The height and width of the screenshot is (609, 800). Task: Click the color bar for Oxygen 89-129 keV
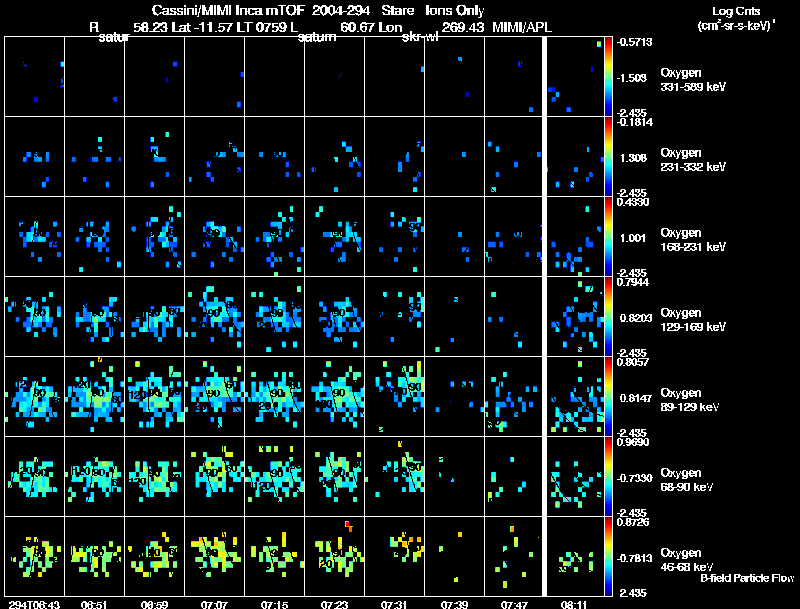(x=608, y=397)
